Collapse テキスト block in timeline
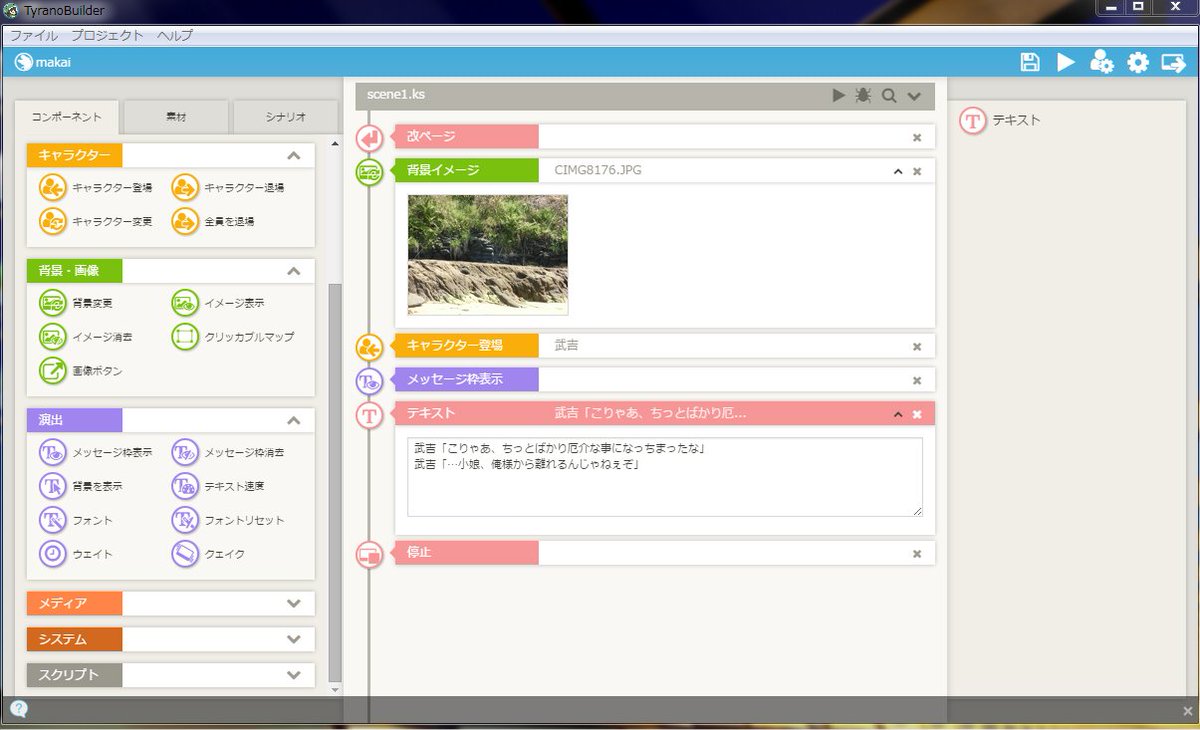1200x730 pixels. (898, 414)
